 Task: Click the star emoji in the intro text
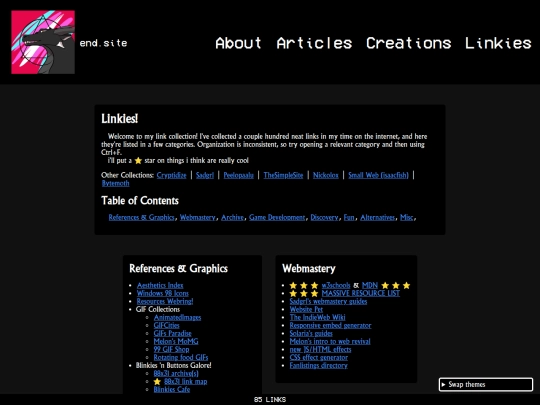(x=138, y=160)
